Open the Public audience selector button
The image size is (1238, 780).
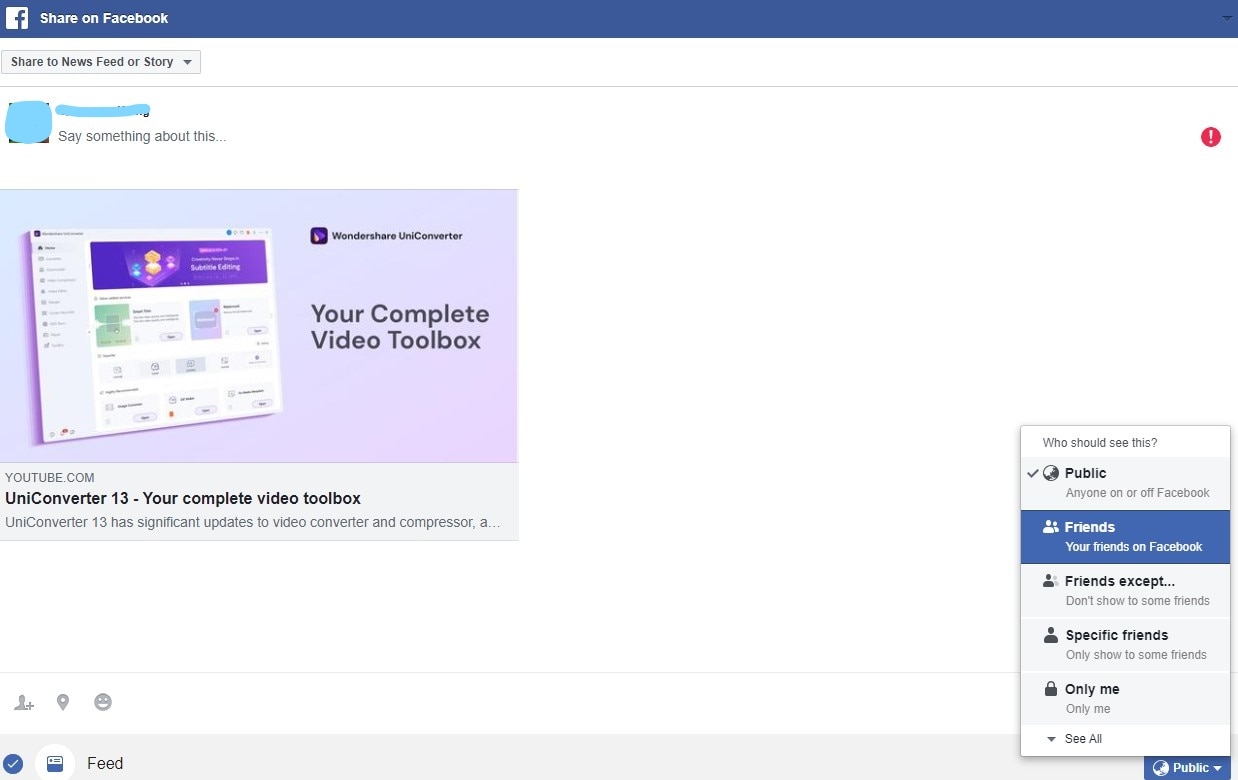[1187, 768]
